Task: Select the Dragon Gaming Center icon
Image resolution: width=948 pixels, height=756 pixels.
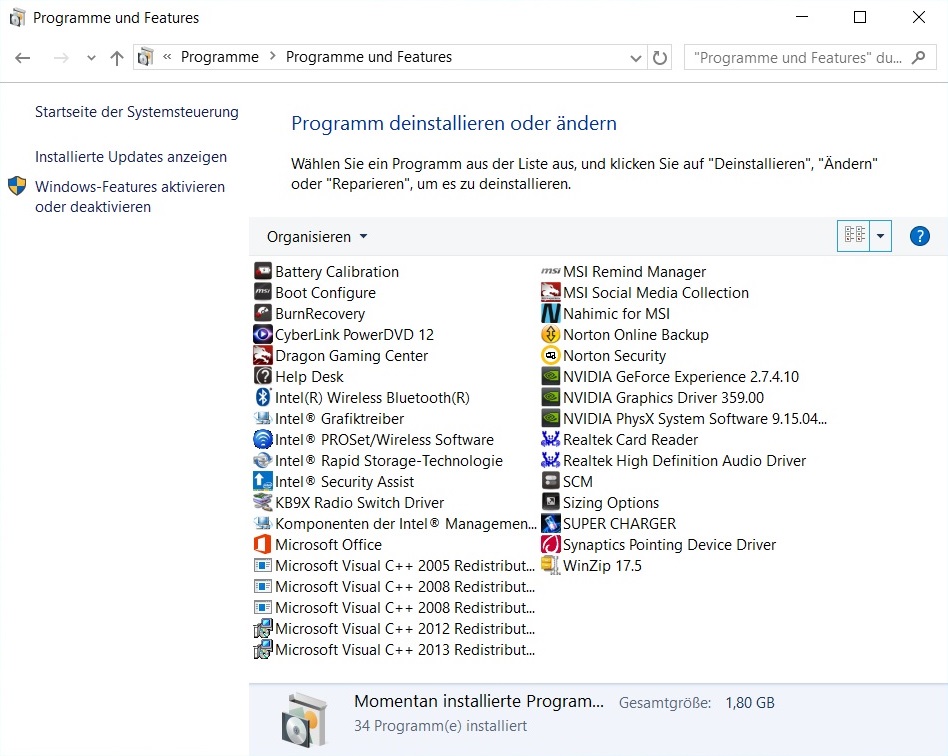Action: pos(262,355)
